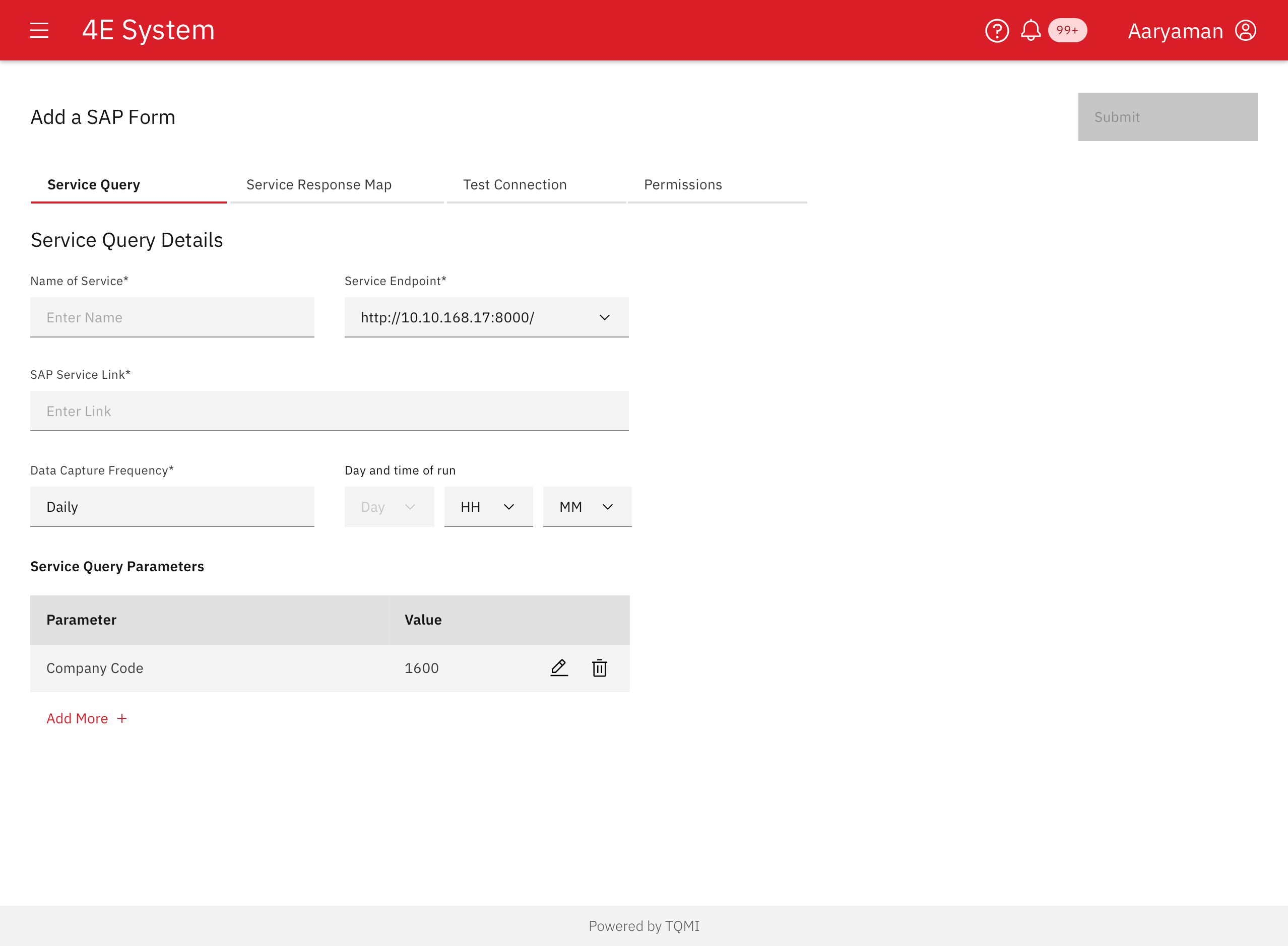1288x946 pixels.
Task: Open the MM minutes dropdown
Action: [587, 507]
